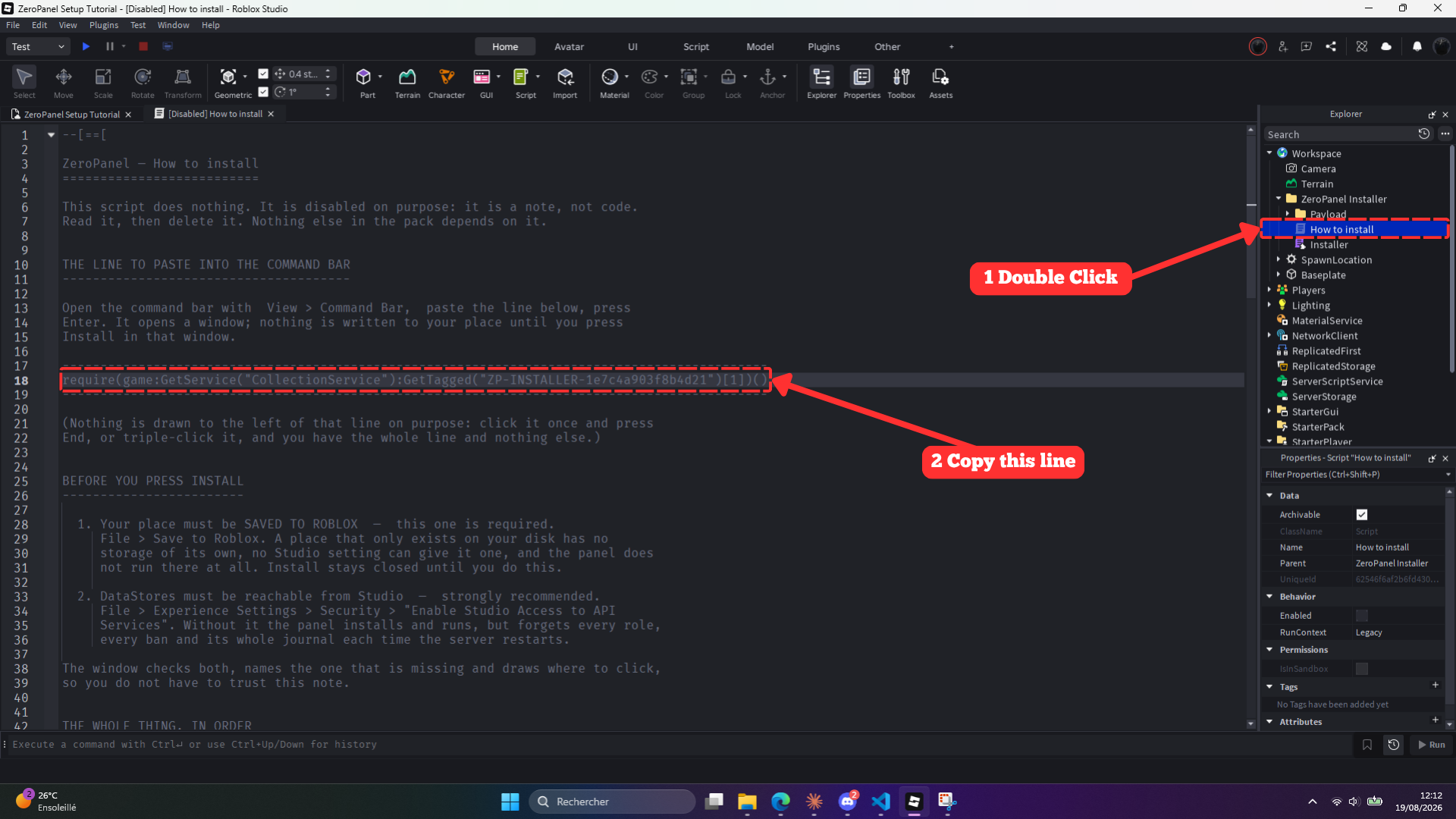Screen dimensions: 1456x819
Task: Collapse the Data properties section
Action: 1269,495
